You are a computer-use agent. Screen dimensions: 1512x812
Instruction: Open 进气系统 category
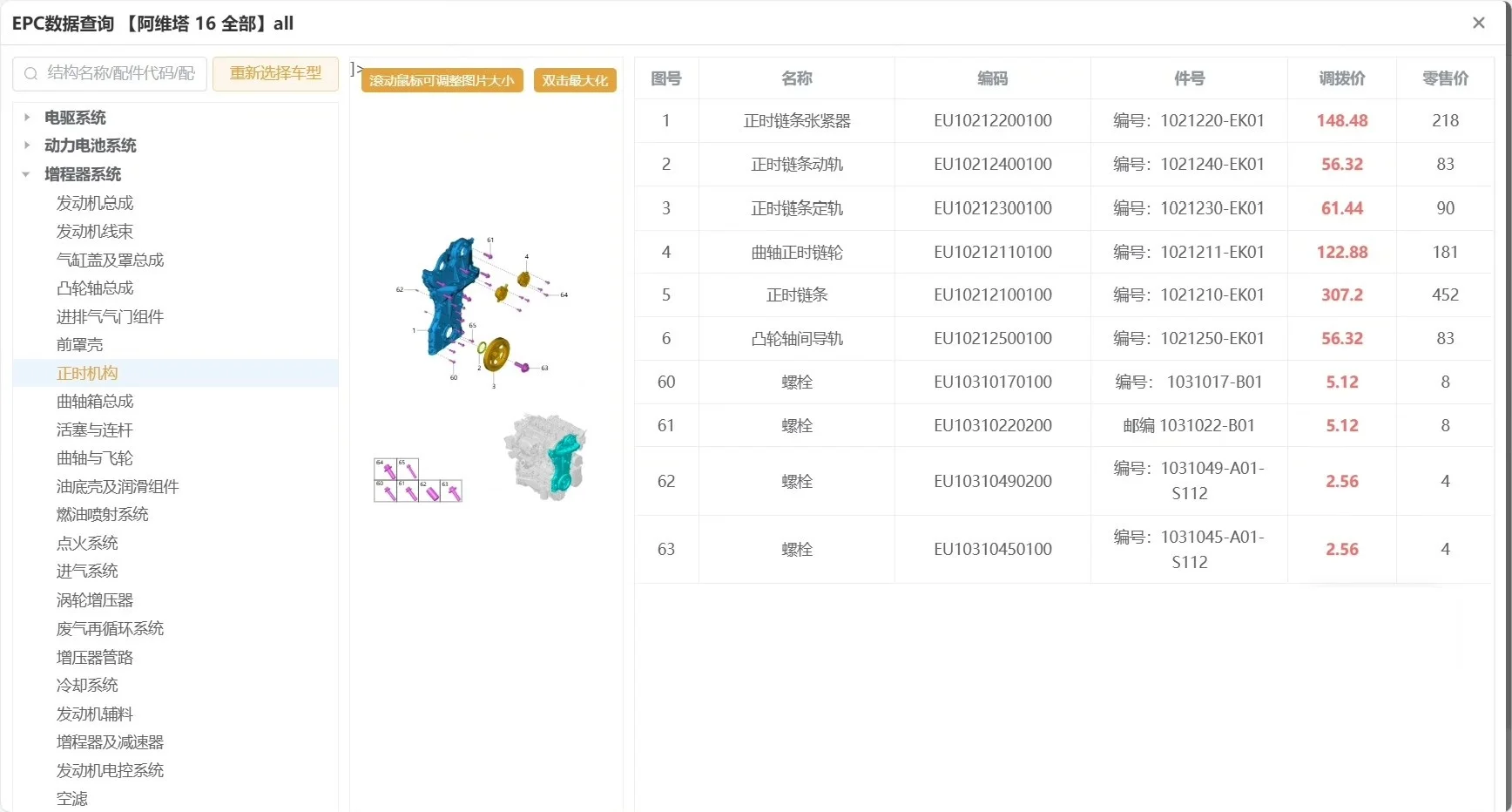point(87,572)
